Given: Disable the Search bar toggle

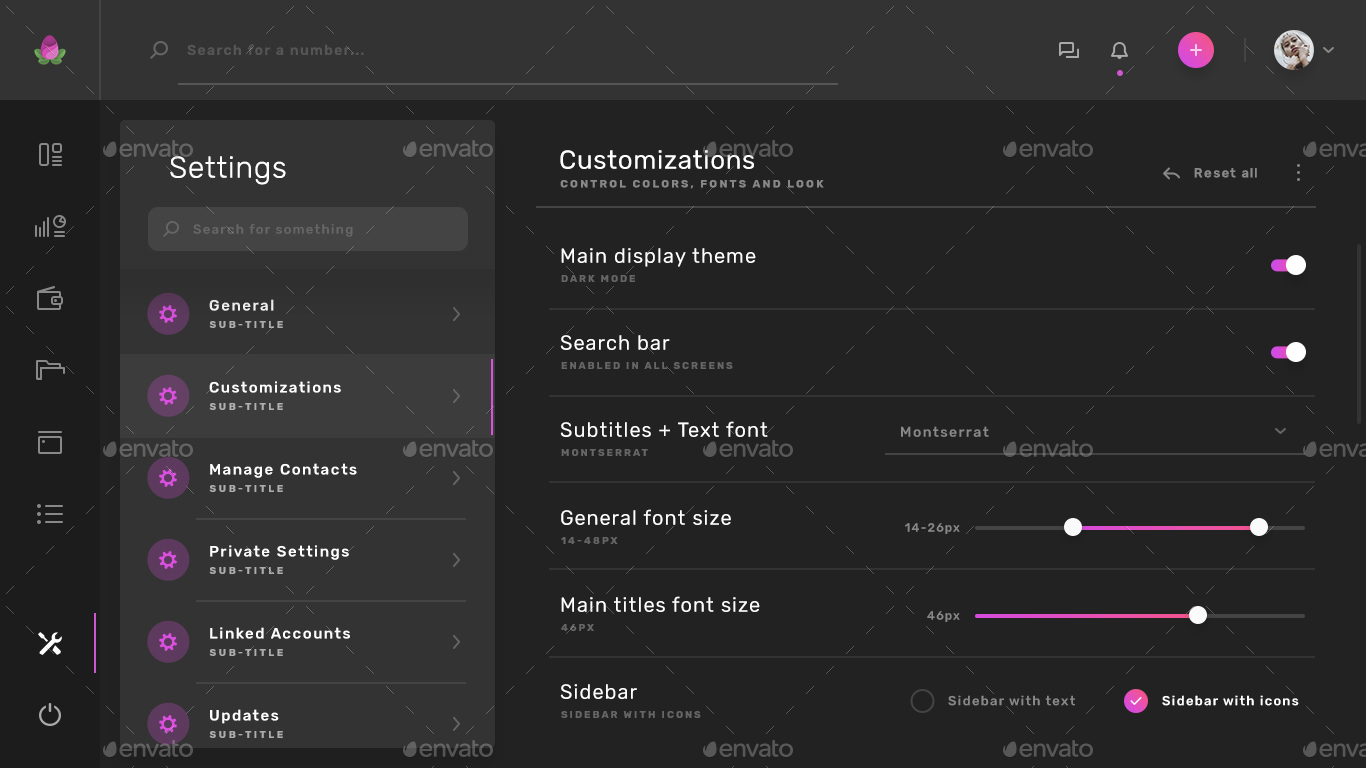Looking at the screenshot, I should pos(1287,352).
